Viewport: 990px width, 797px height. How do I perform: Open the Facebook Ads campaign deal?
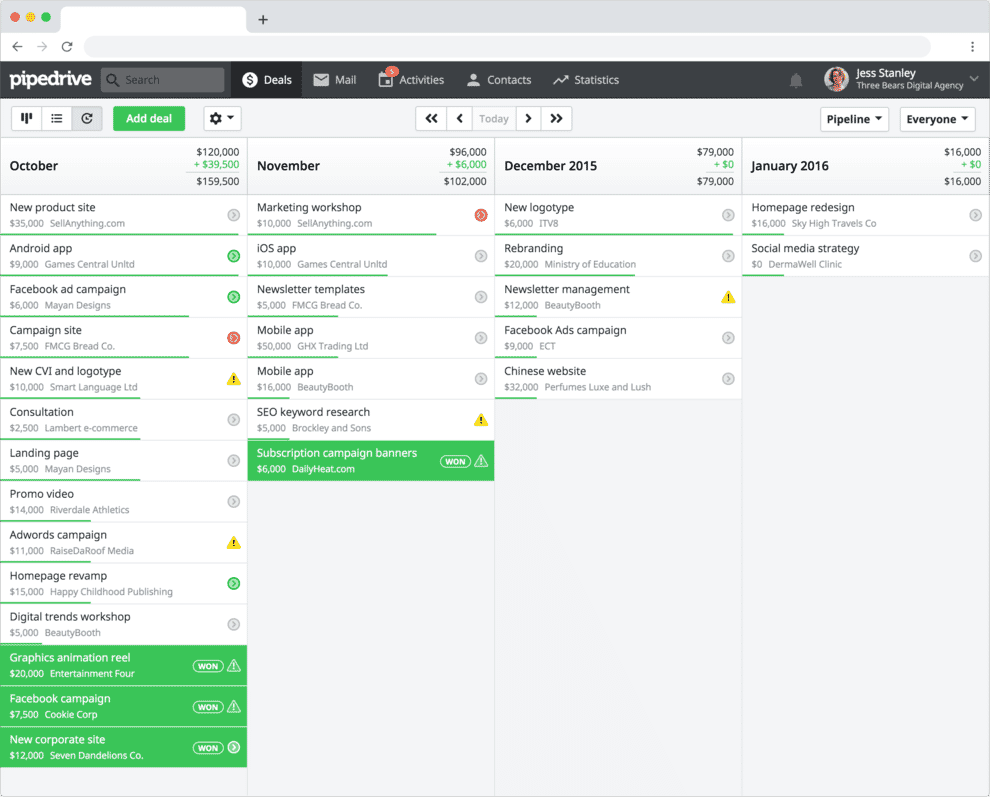tap(618, 338)
